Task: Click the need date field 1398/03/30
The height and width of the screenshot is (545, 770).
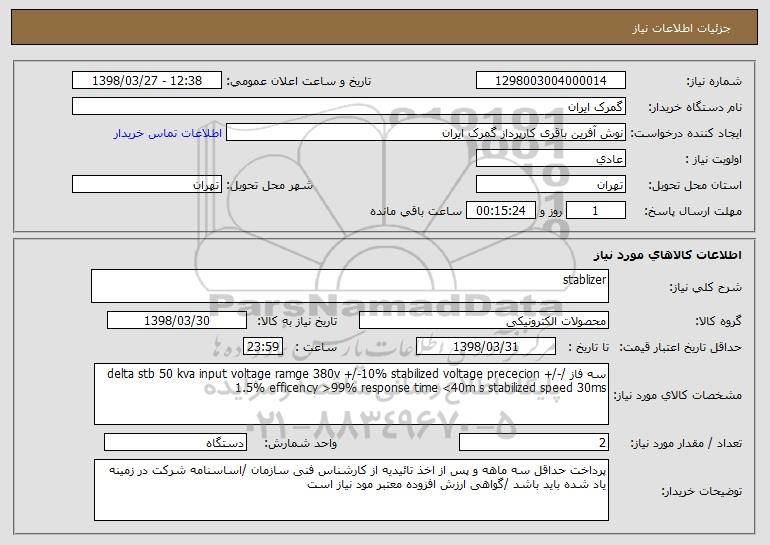Action: click(177, 320)
